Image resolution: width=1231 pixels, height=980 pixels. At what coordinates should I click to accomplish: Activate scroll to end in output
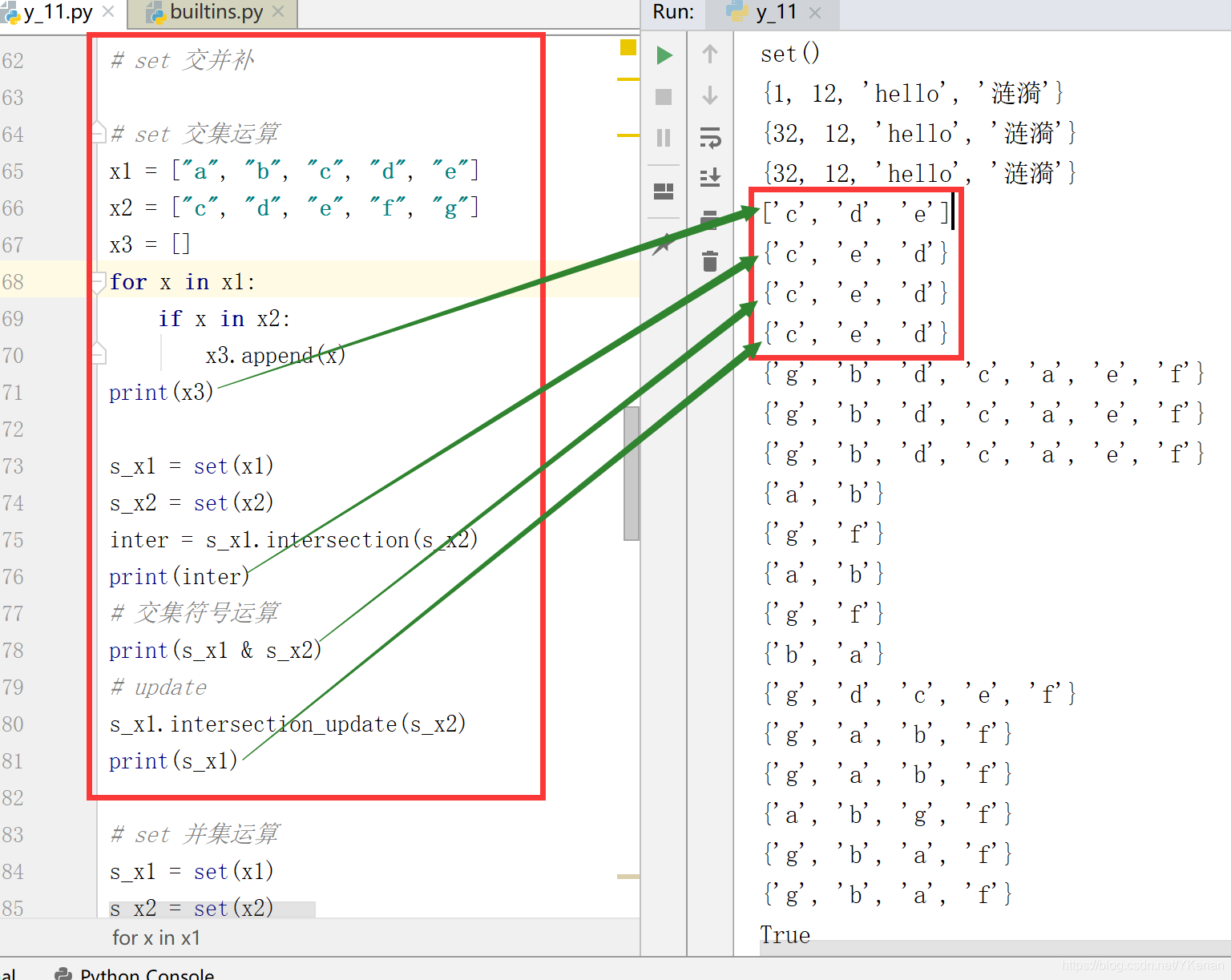tap(710, 178)
